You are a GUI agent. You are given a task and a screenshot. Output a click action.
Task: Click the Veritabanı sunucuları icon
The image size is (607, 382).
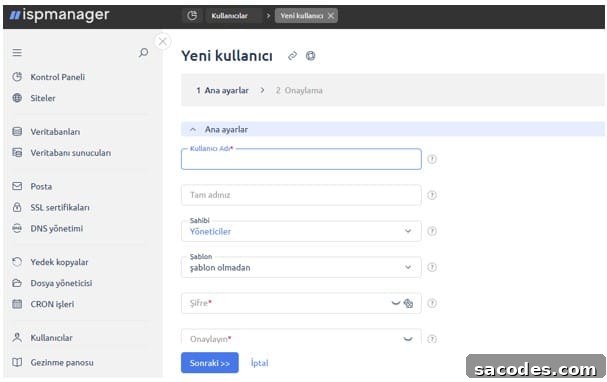point(17,152)
